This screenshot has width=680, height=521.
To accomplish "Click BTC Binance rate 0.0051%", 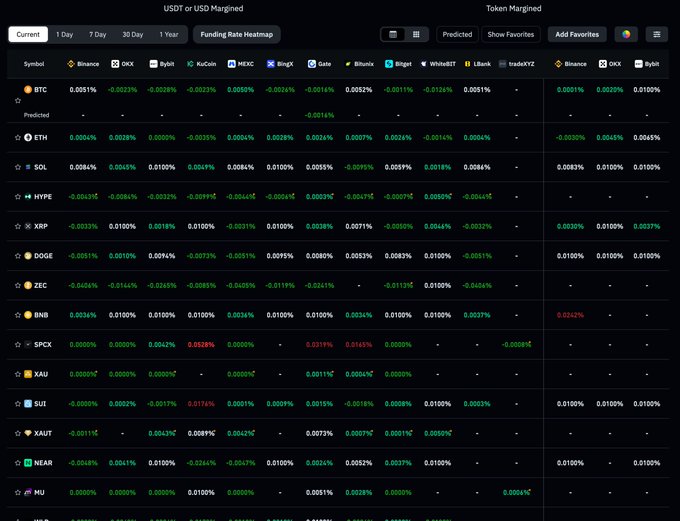I will [83, 90].
